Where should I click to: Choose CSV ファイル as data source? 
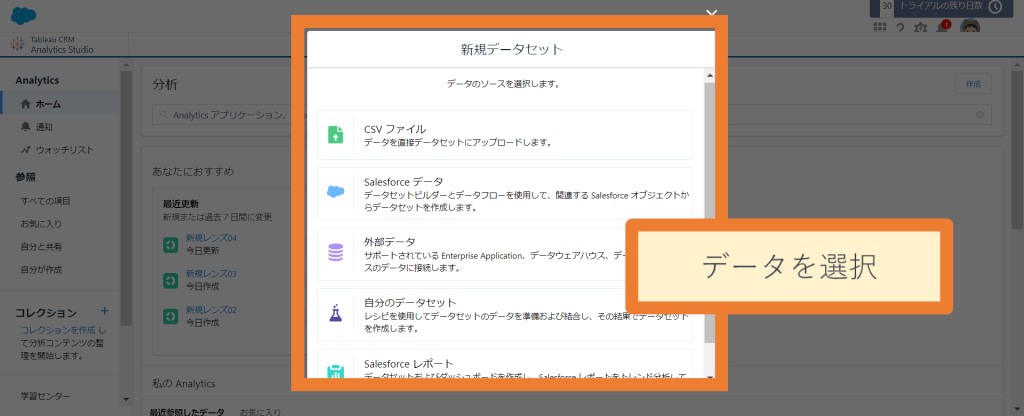click(x=505, y=135)
